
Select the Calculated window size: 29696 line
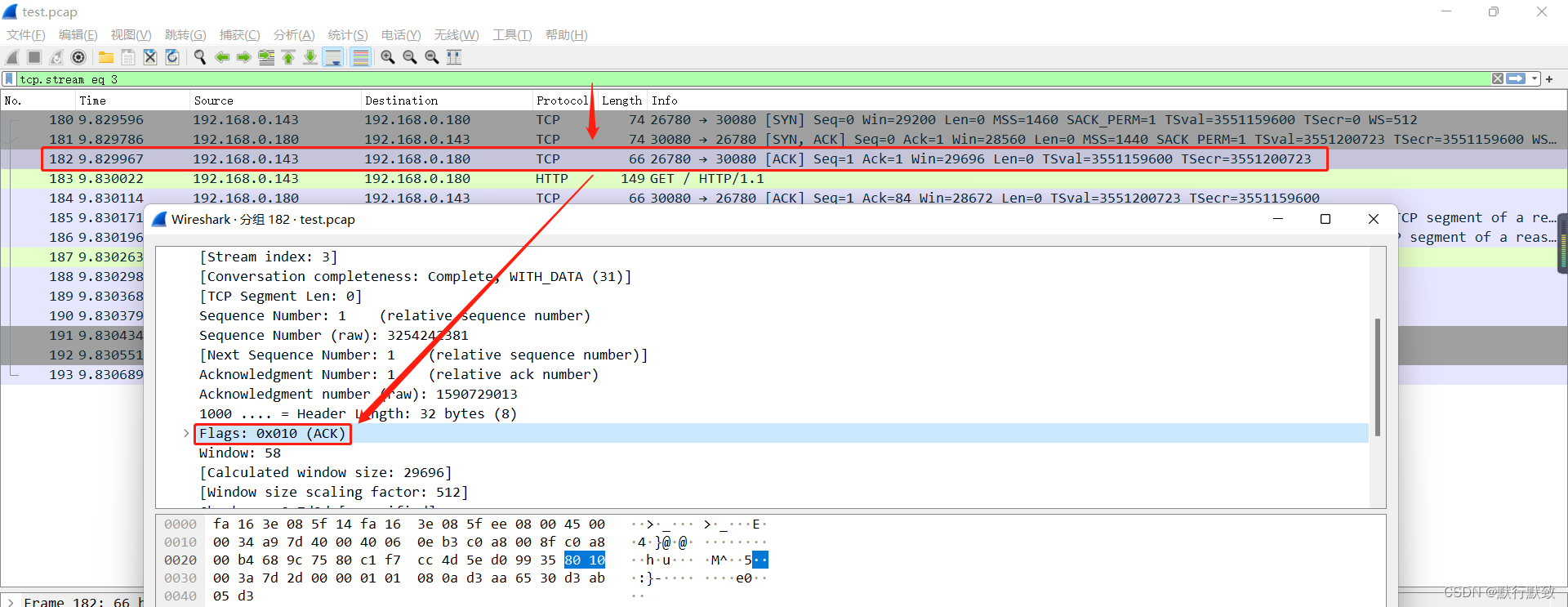[x=325, y=473]
